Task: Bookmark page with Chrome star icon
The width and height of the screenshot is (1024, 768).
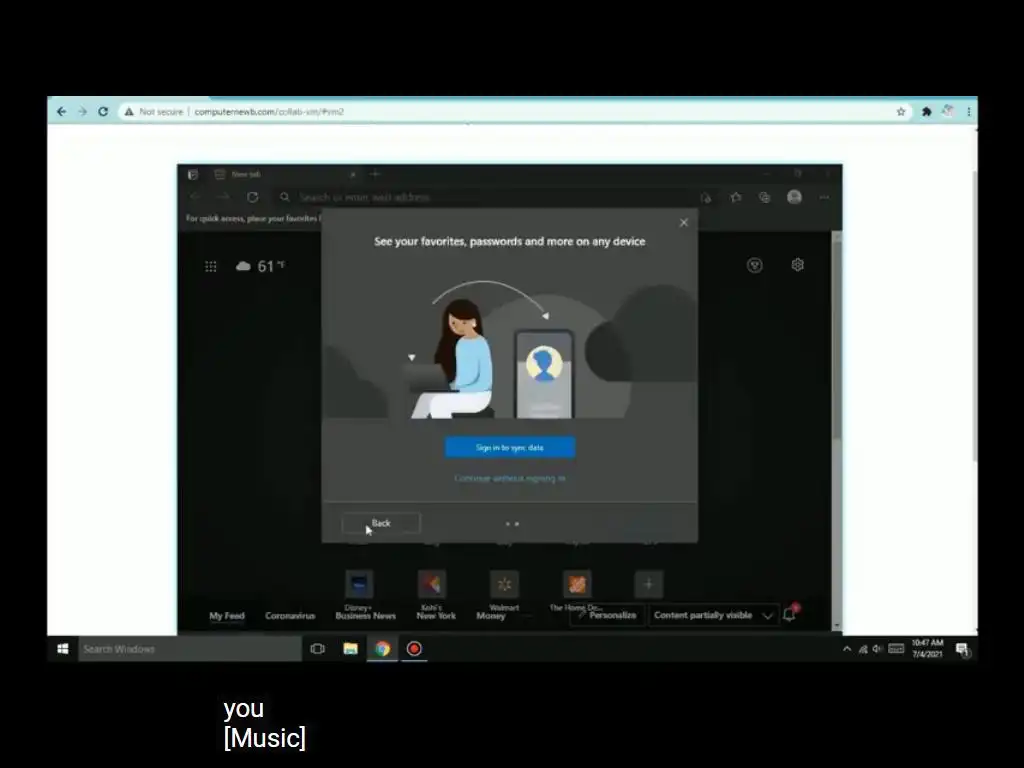Action: (901, 112)
